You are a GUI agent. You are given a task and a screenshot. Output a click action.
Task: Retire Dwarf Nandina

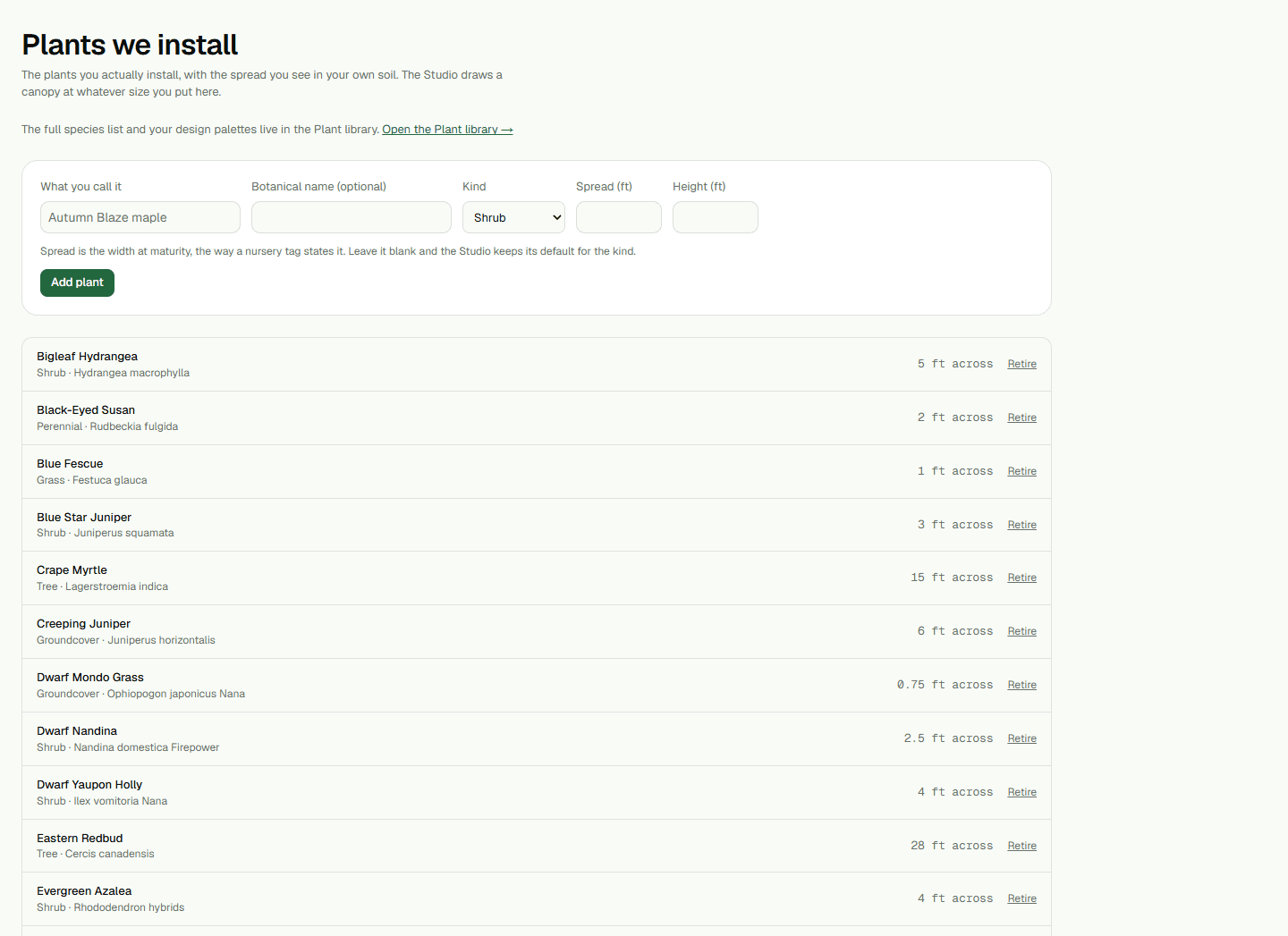(1022, 738)
